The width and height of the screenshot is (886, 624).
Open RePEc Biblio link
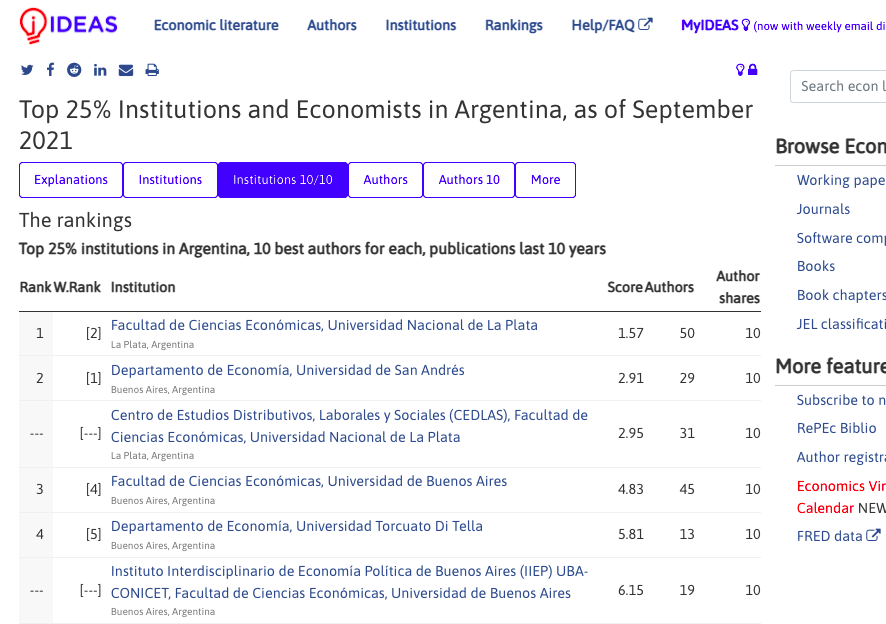(836, 428)
